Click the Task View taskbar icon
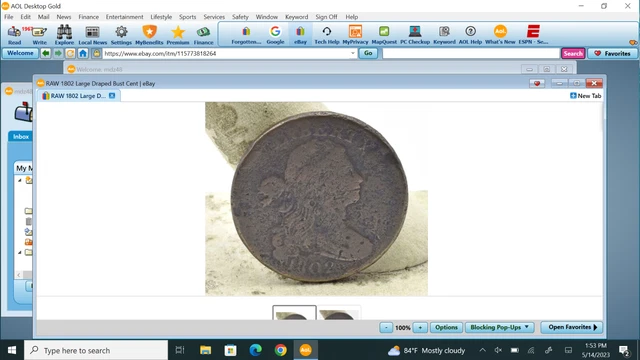 180,350
